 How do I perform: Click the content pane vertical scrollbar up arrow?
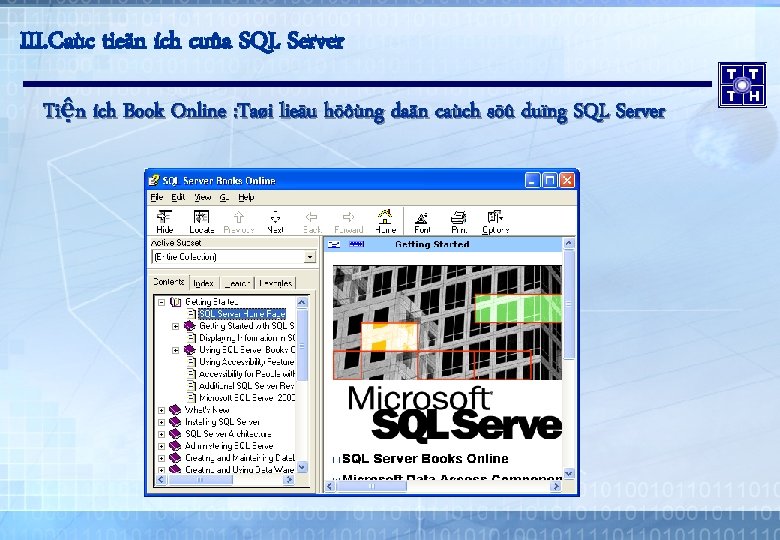click(569, 243)
